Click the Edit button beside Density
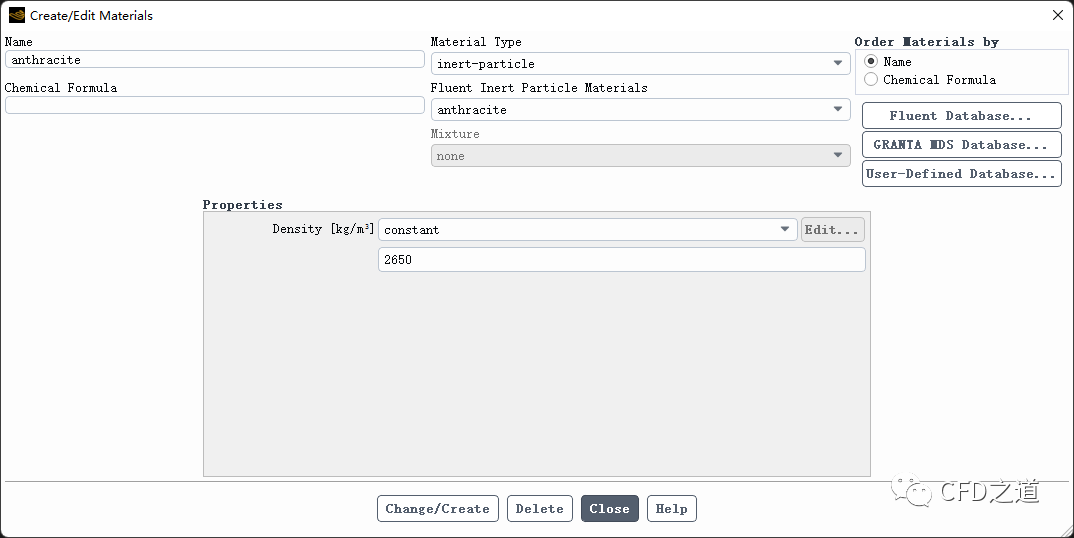 pos(832,230)
